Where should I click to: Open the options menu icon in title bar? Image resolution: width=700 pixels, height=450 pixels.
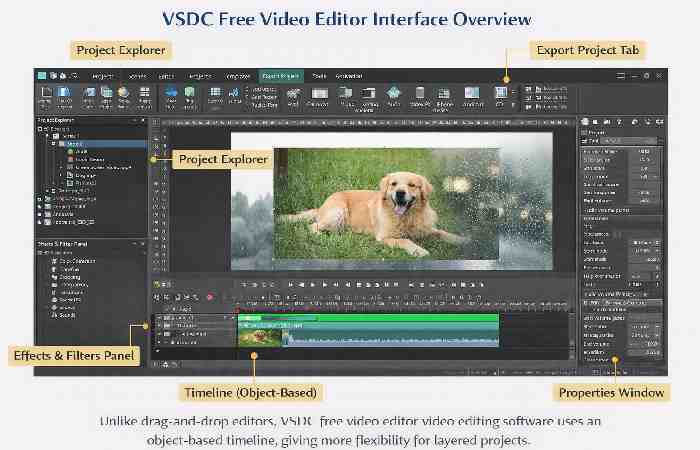(x=621, y=76)
